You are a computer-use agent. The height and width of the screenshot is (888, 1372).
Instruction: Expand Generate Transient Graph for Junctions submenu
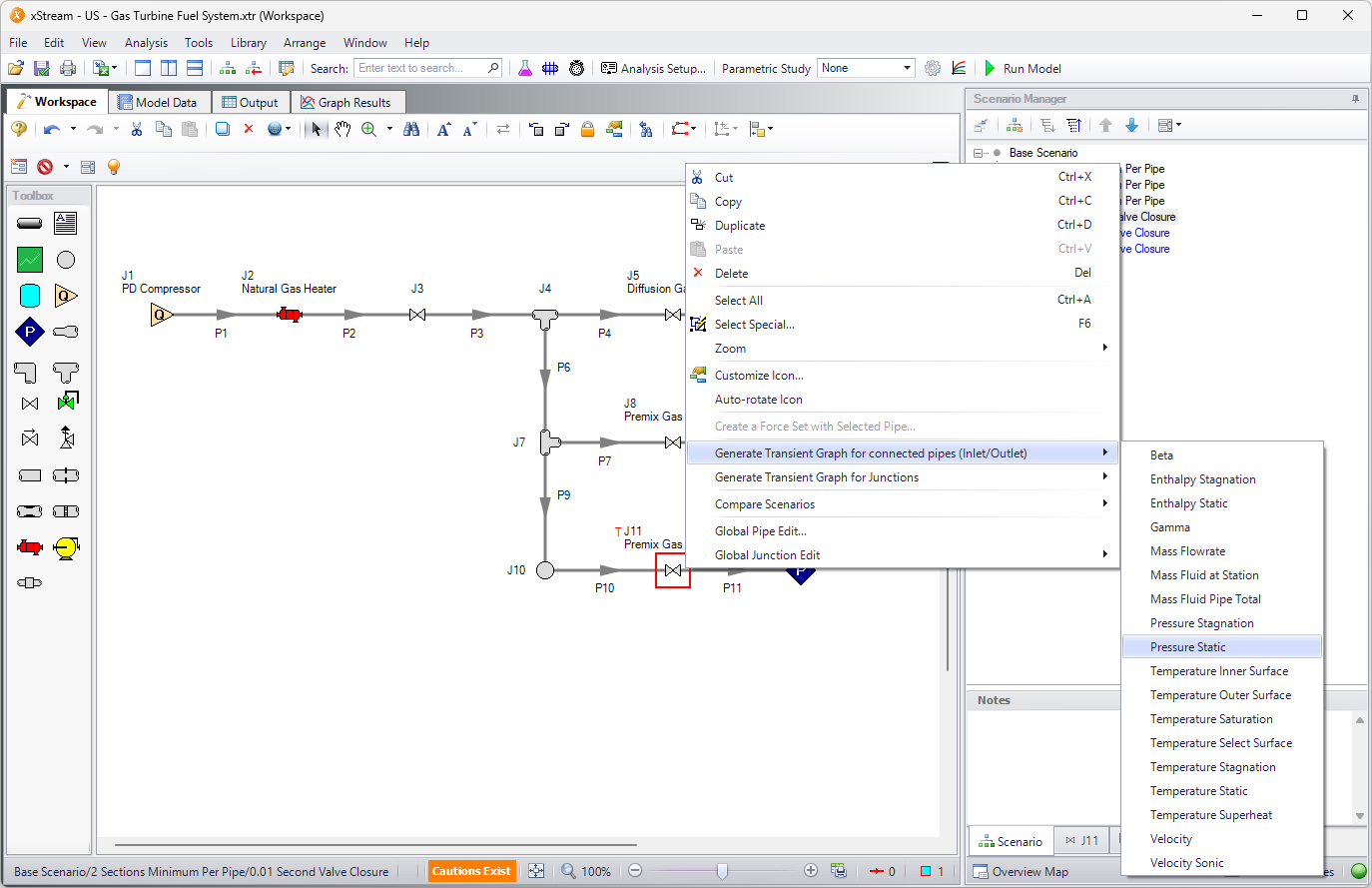click(1104, 476)
